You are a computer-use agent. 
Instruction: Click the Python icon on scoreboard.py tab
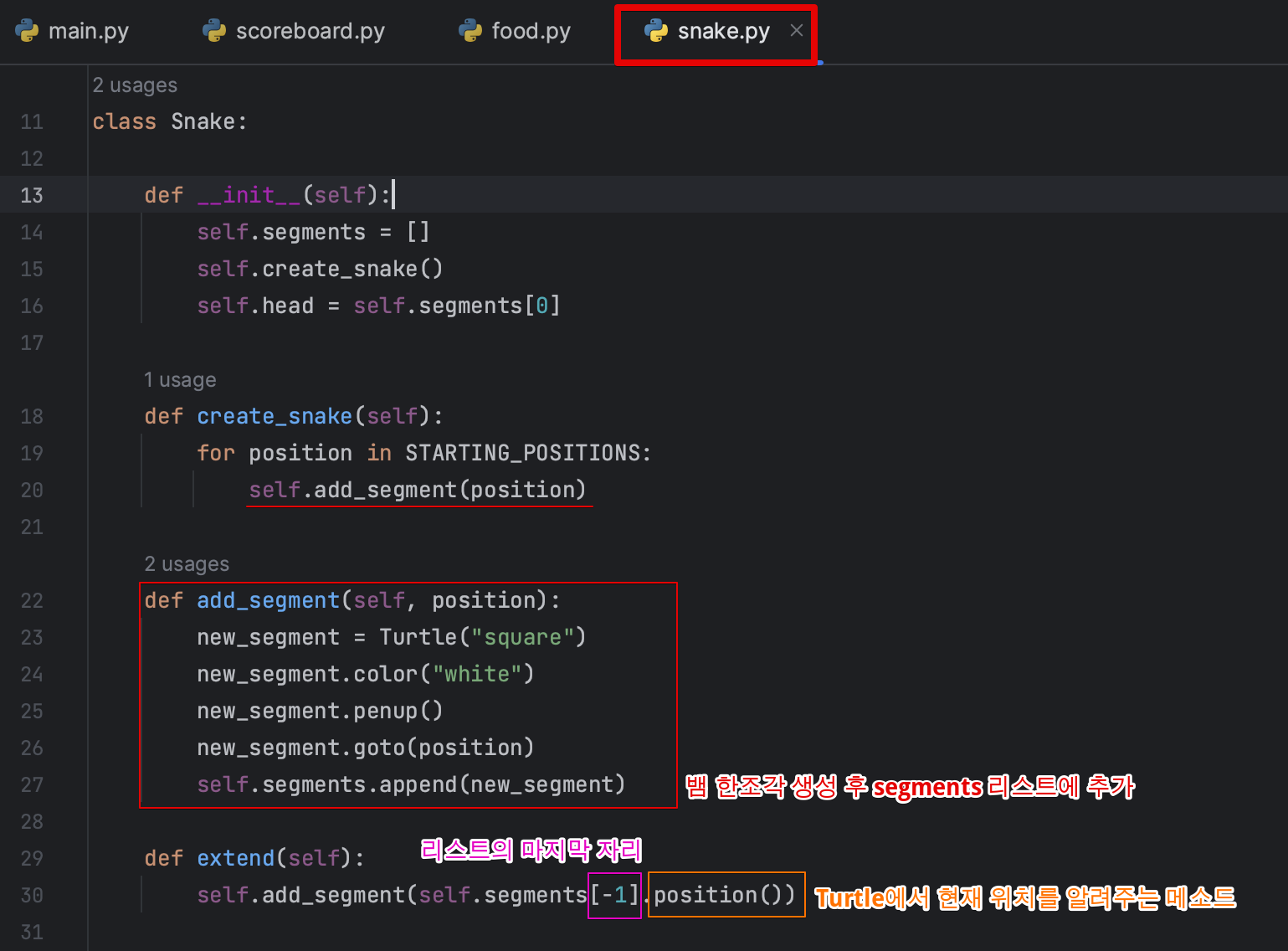point(215,31)
